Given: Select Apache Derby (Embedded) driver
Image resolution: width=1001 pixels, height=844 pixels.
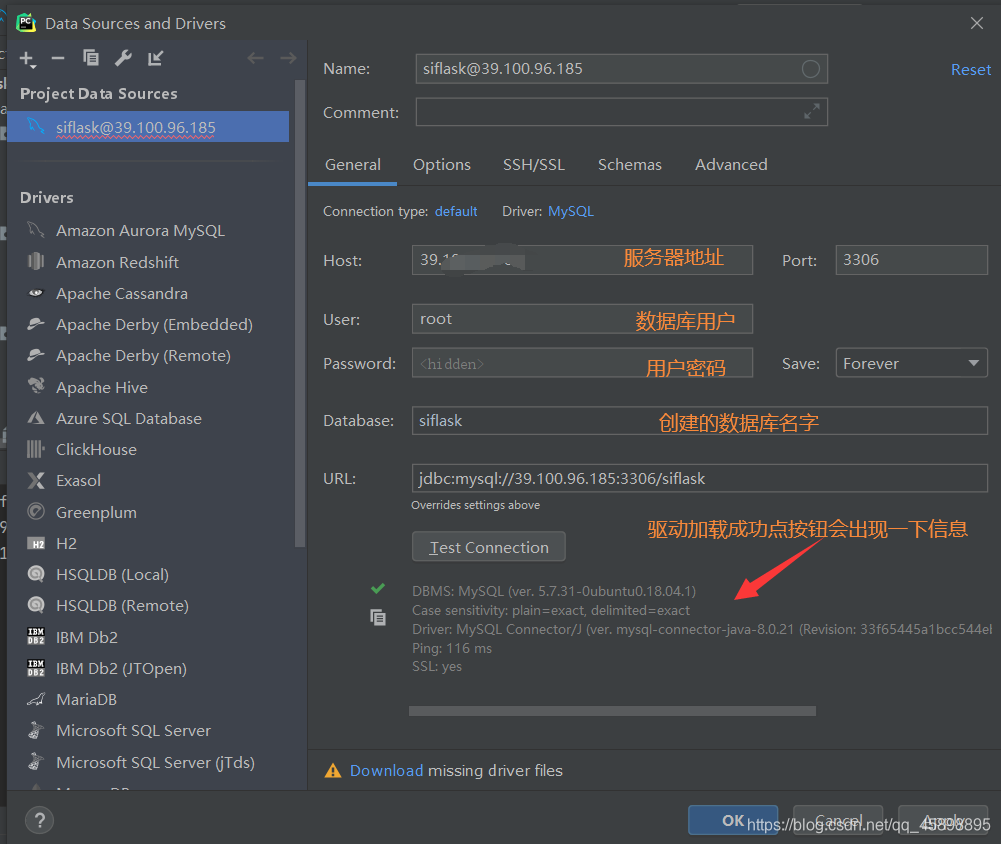Looking at the screenshot, I should click(x=154, y=324).
